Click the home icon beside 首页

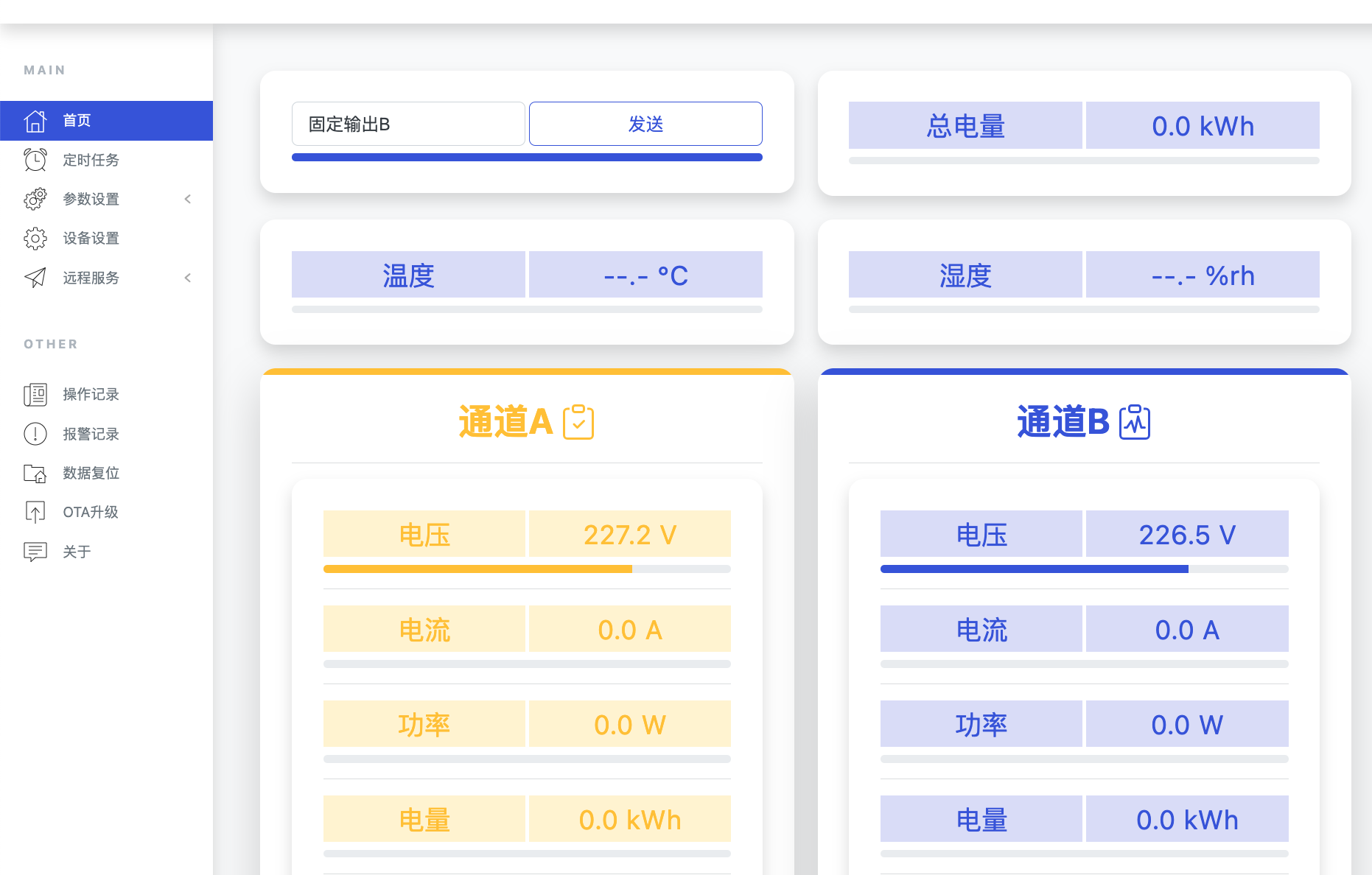(35, 121)
